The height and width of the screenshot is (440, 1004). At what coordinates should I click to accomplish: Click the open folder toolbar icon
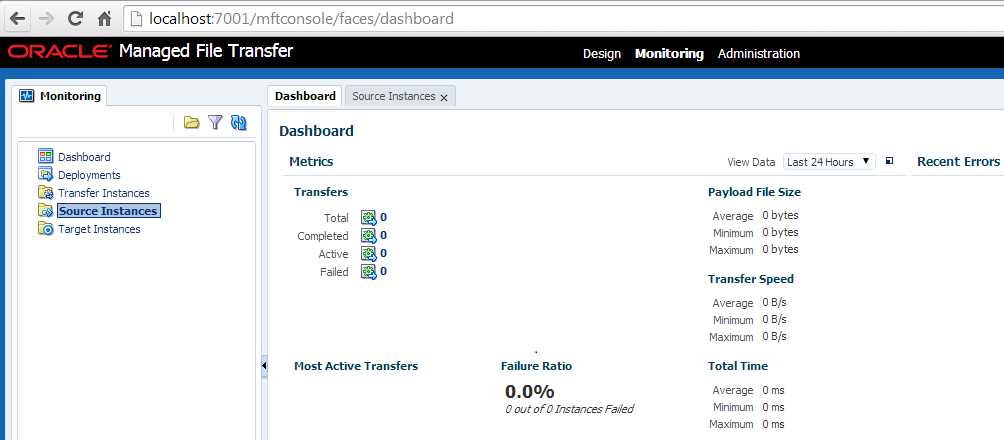[191, 122]
